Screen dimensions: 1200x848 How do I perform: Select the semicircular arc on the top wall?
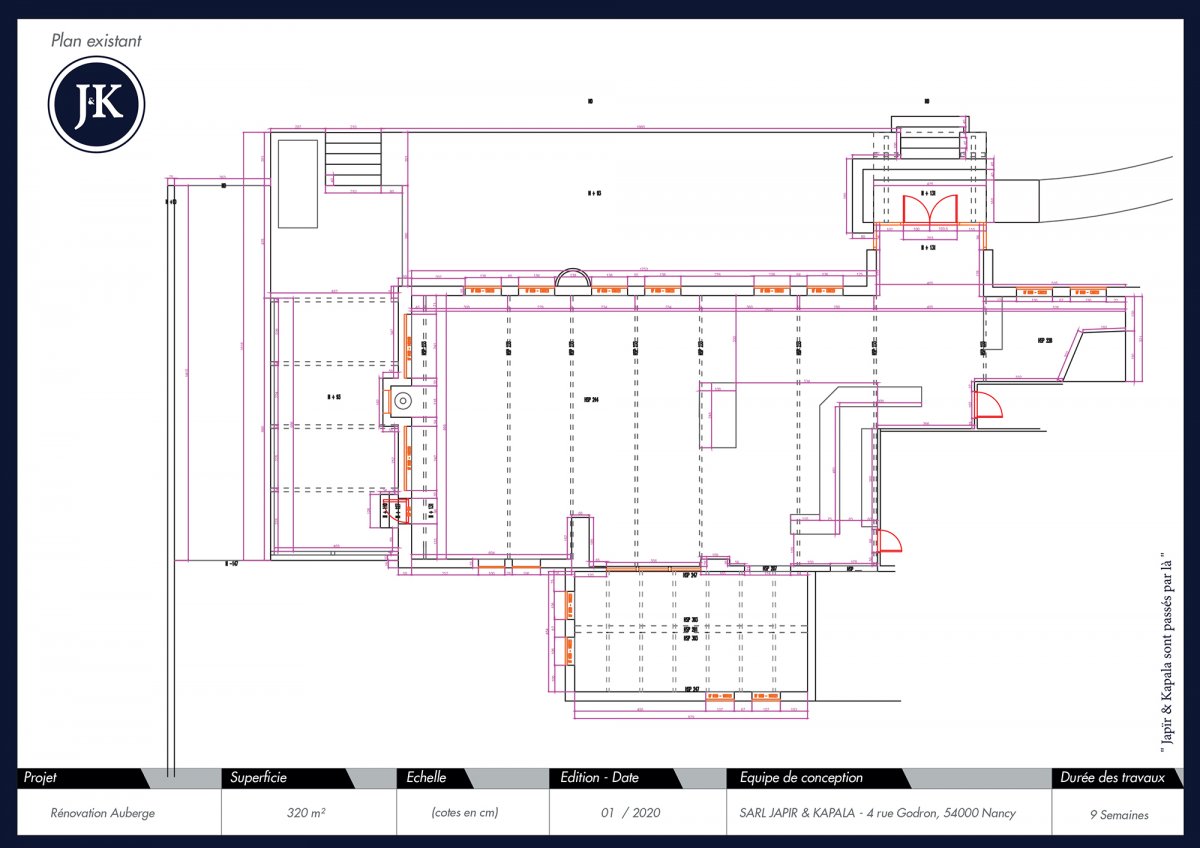click(574, 278)
